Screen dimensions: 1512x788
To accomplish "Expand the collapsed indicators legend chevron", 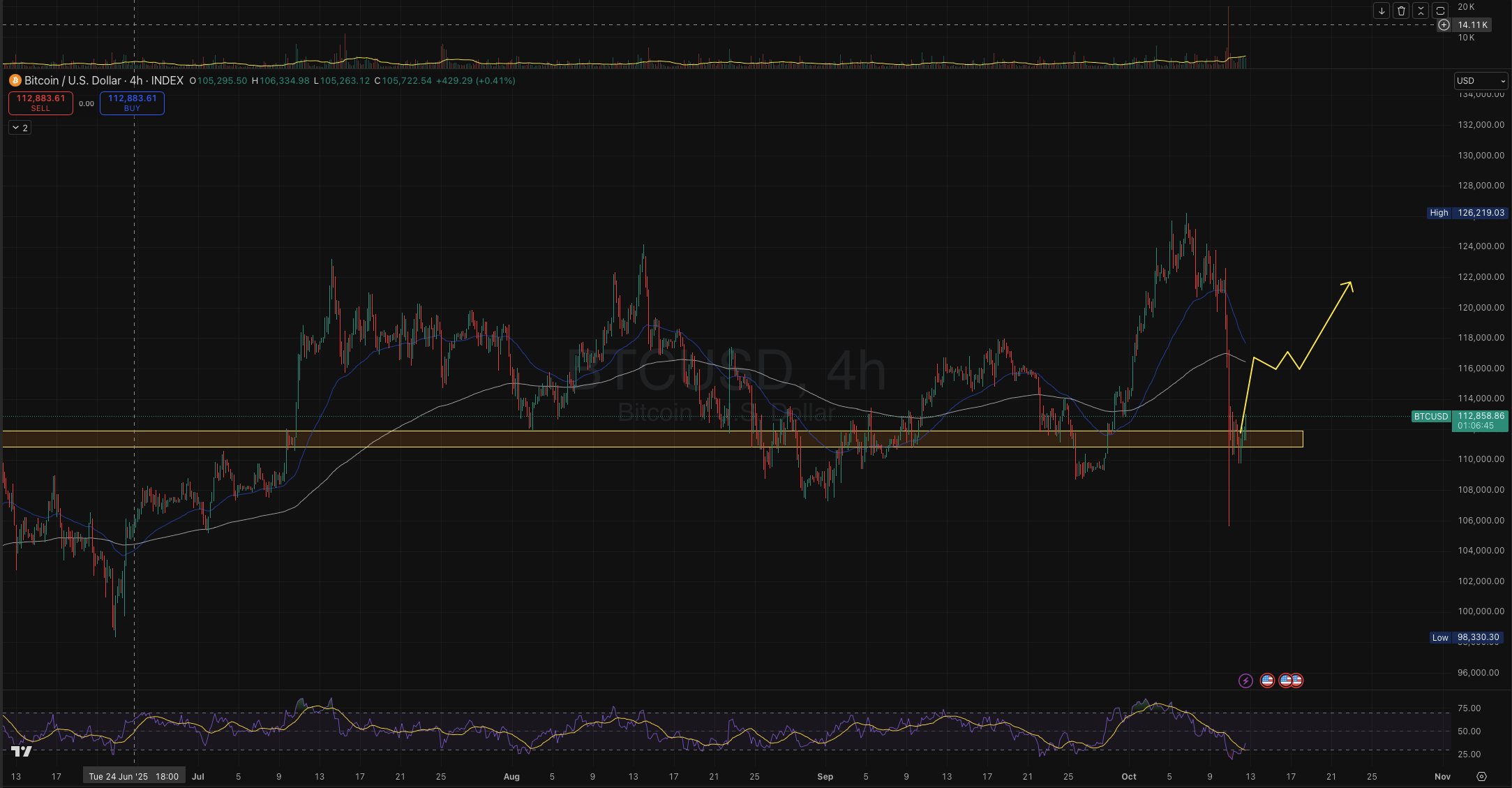I will pyautogui.click(x=20, y=128).
